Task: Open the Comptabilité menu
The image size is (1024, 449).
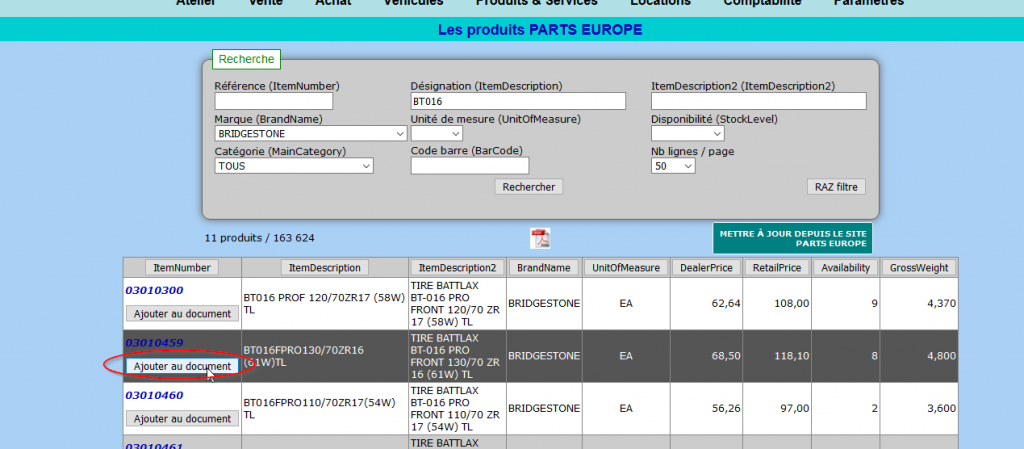Action: pyautogui.click(x=762, y=3)
